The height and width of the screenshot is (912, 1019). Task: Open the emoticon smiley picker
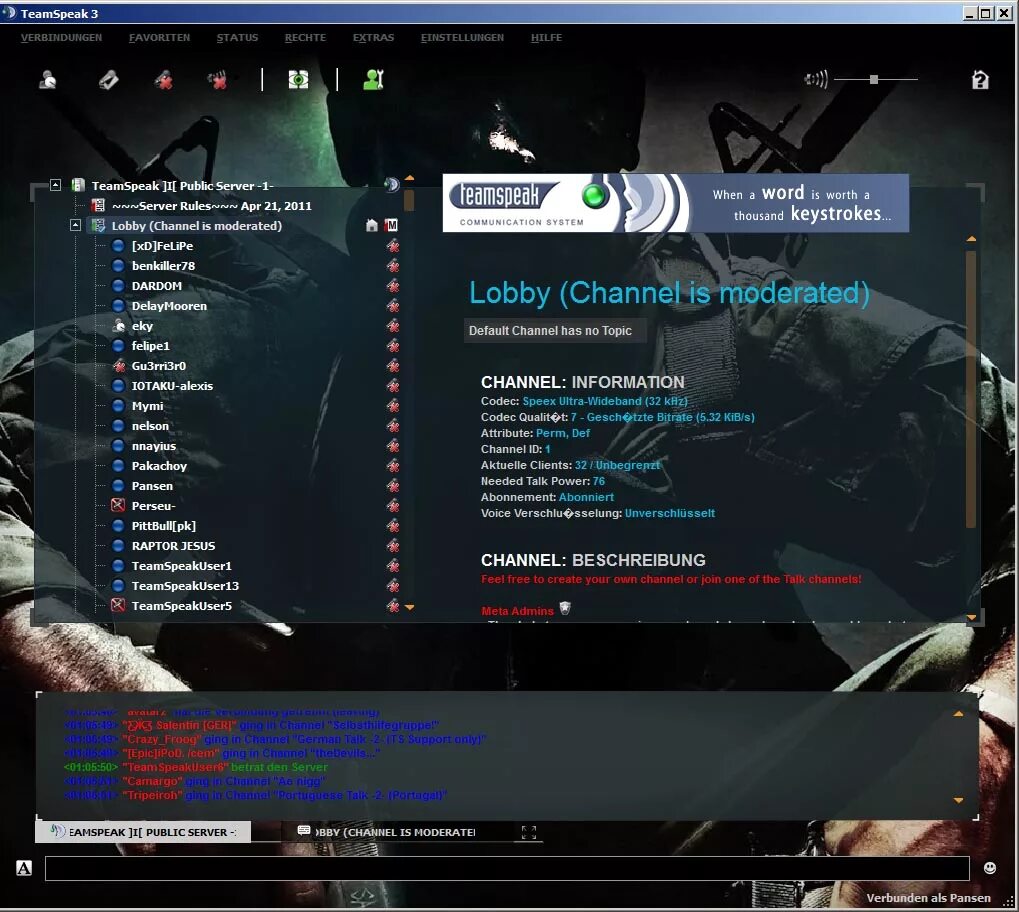click(x=990, y=868)
